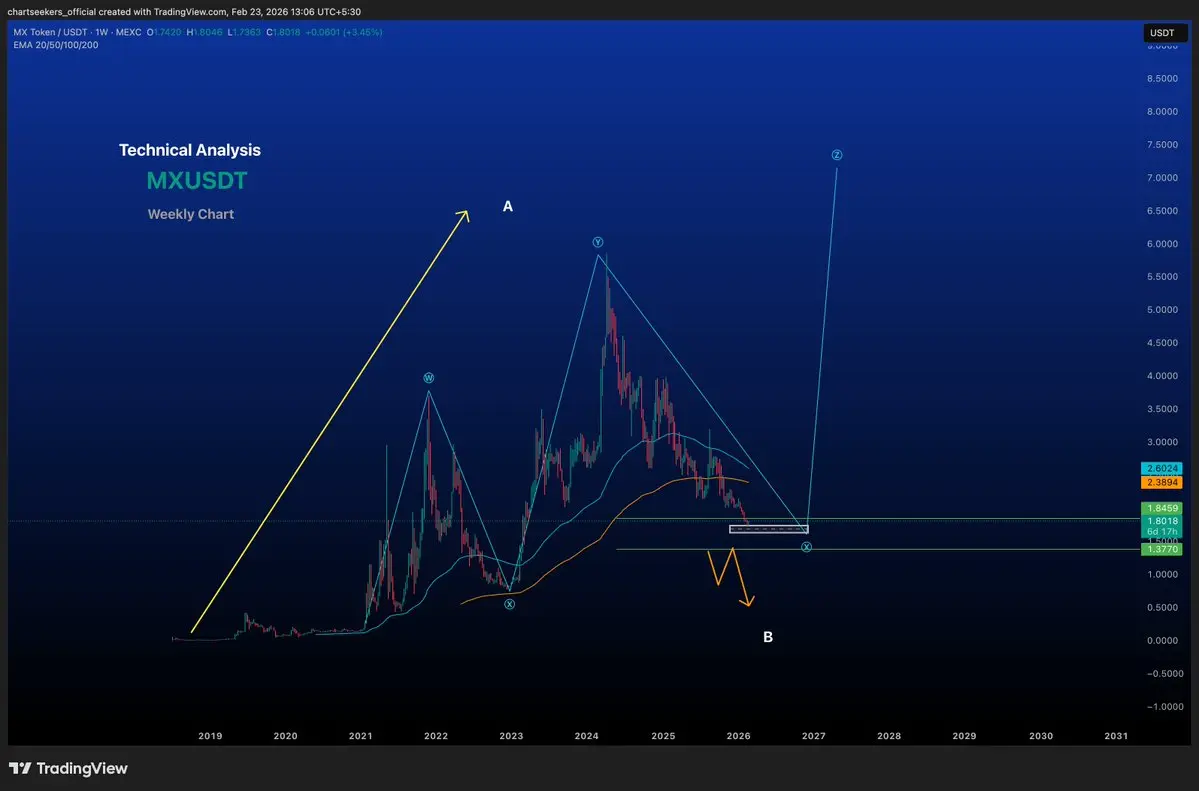Select the circled X label on 1.3770 line

(806, 547)
